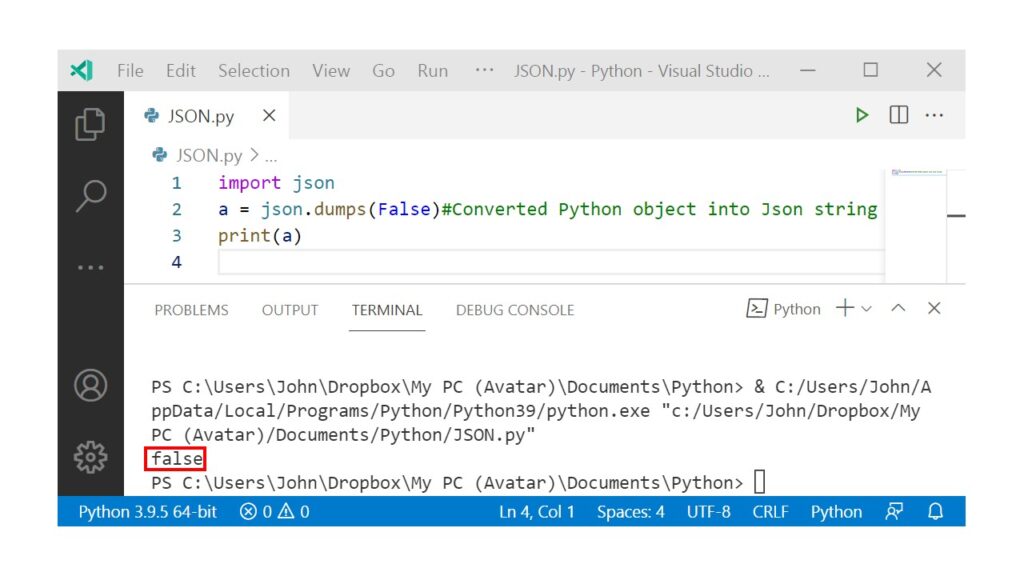Minimize the VS Code window
1024x576 pixels.
(808, 70)
